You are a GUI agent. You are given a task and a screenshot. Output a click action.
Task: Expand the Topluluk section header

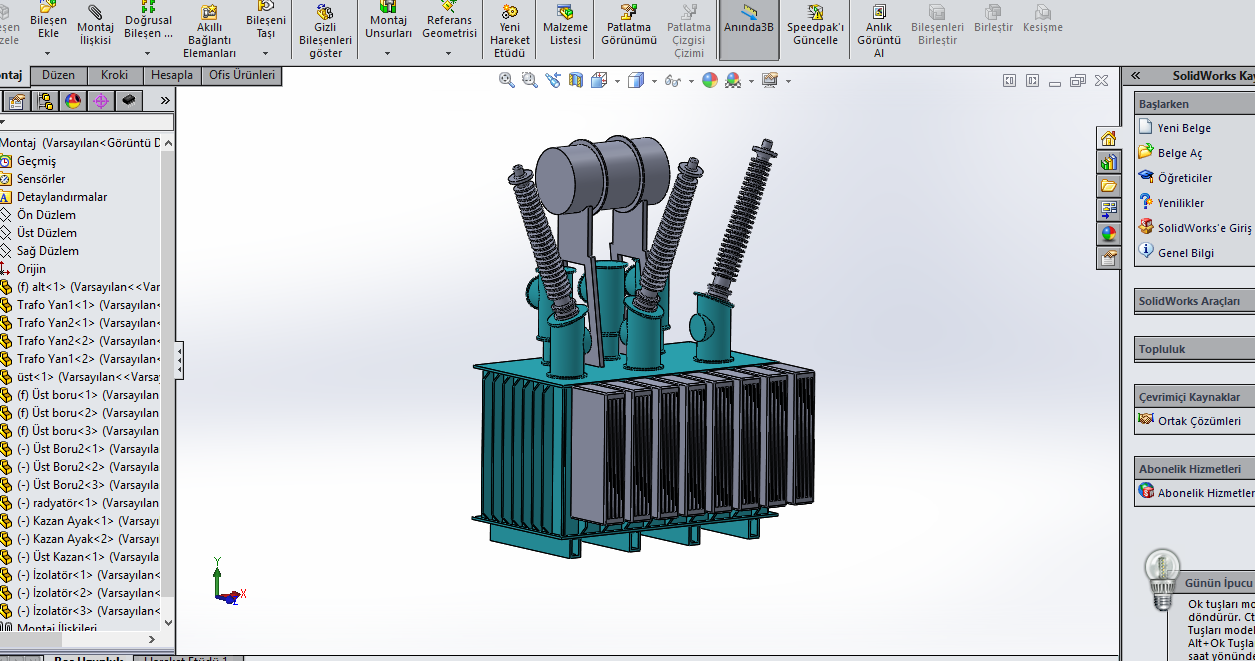[1195, 349]
